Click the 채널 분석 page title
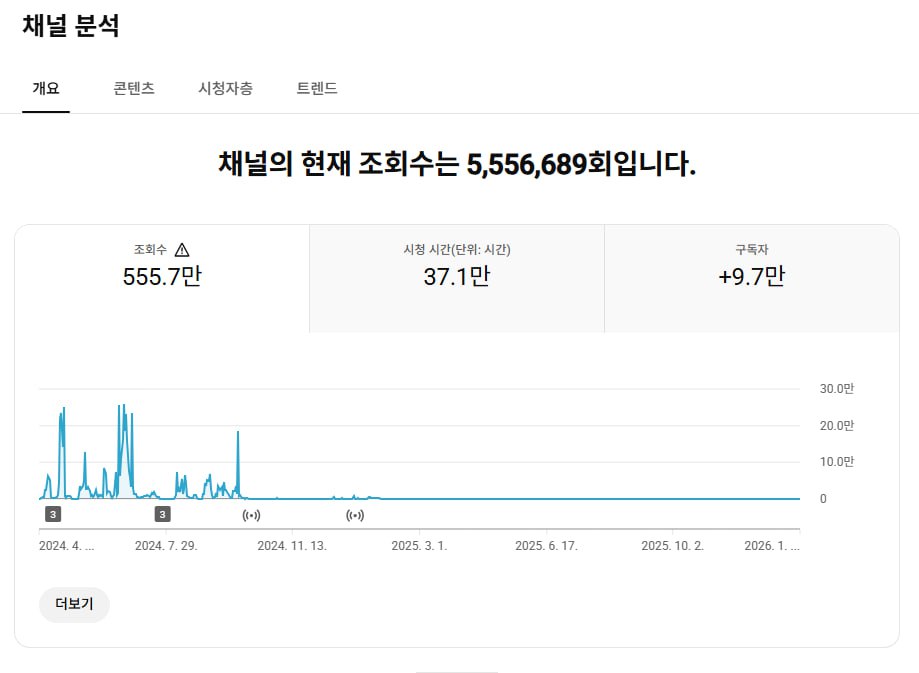919x673 pixels. point(70,26)
